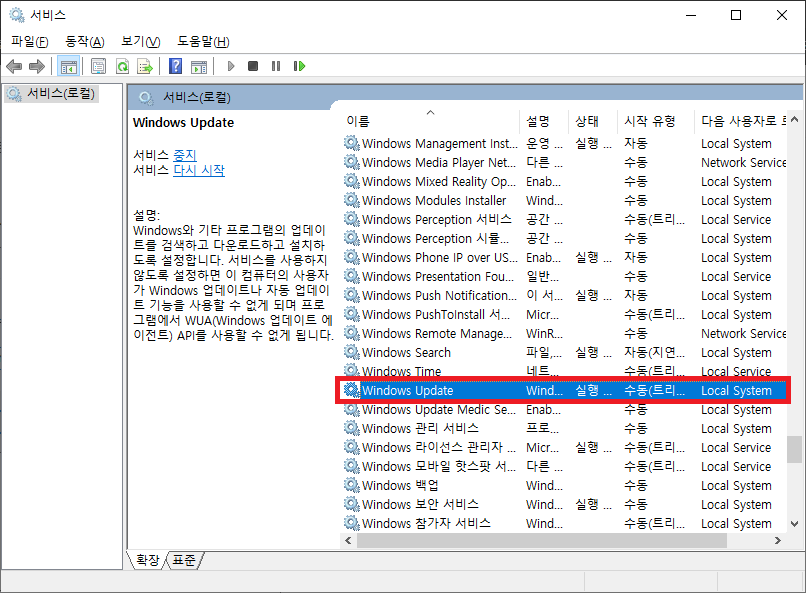Open the 보기(V) menu
The height and width of the screenshot is (593, 806).
[140, 42]
